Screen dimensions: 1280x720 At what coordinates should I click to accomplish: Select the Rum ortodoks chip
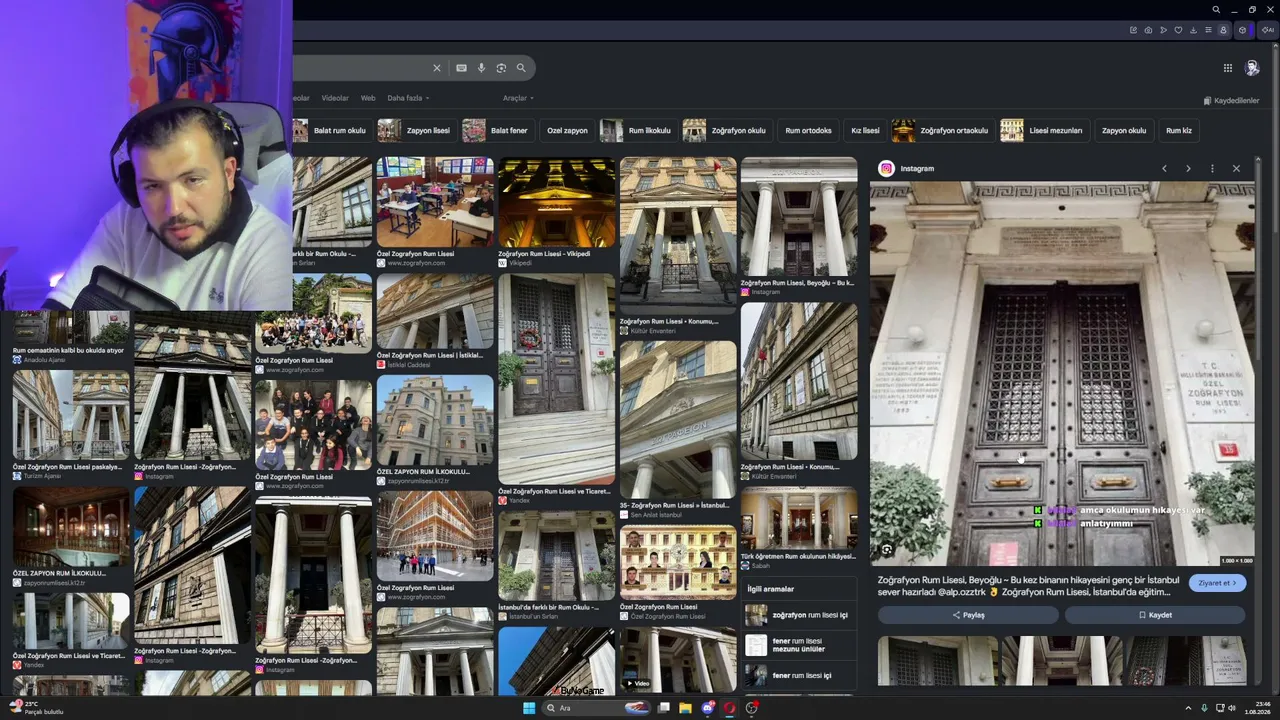click(x=808, y=131)
